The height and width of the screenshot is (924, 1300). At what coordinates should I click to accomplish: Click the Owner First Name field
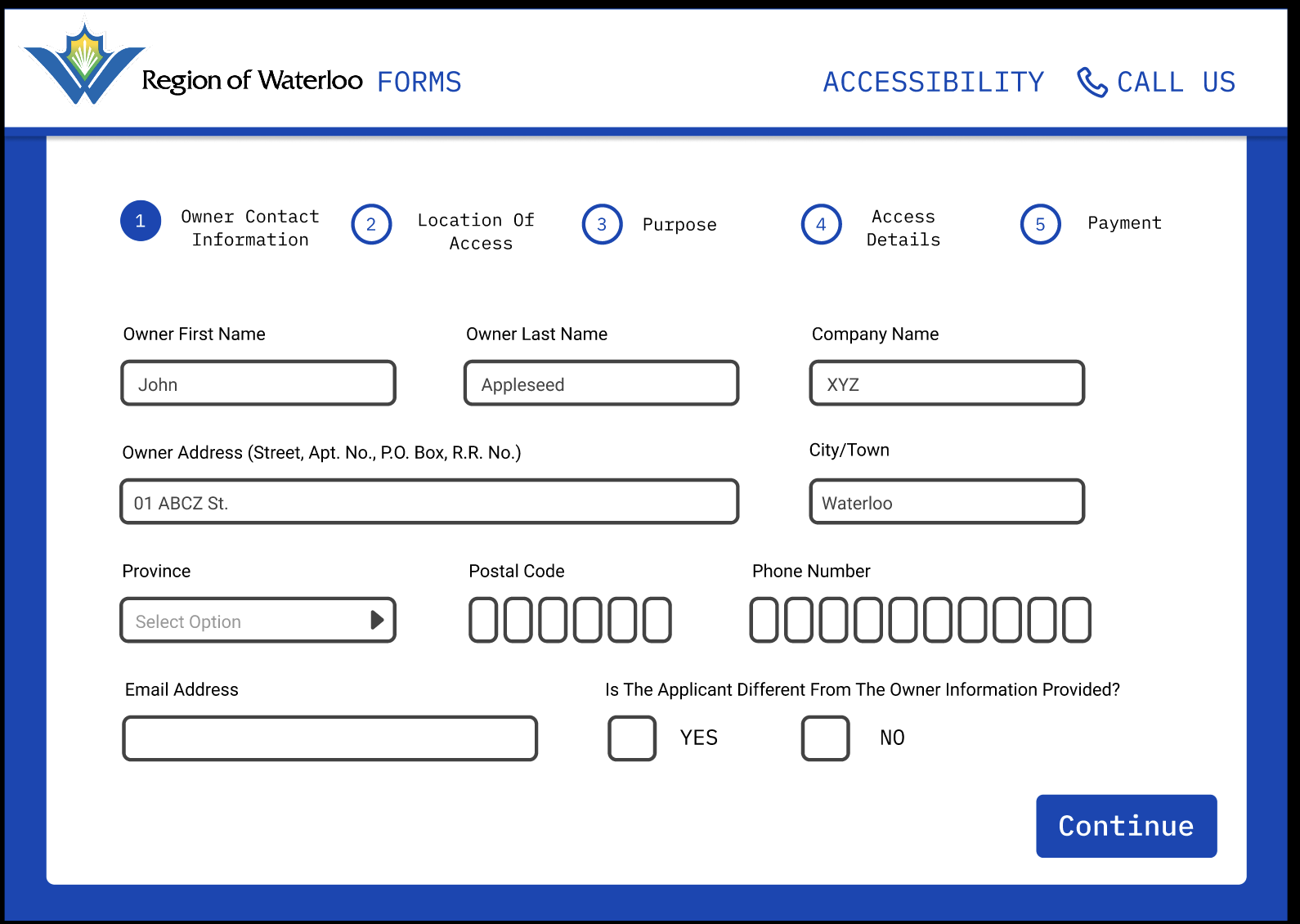point(258,384)
